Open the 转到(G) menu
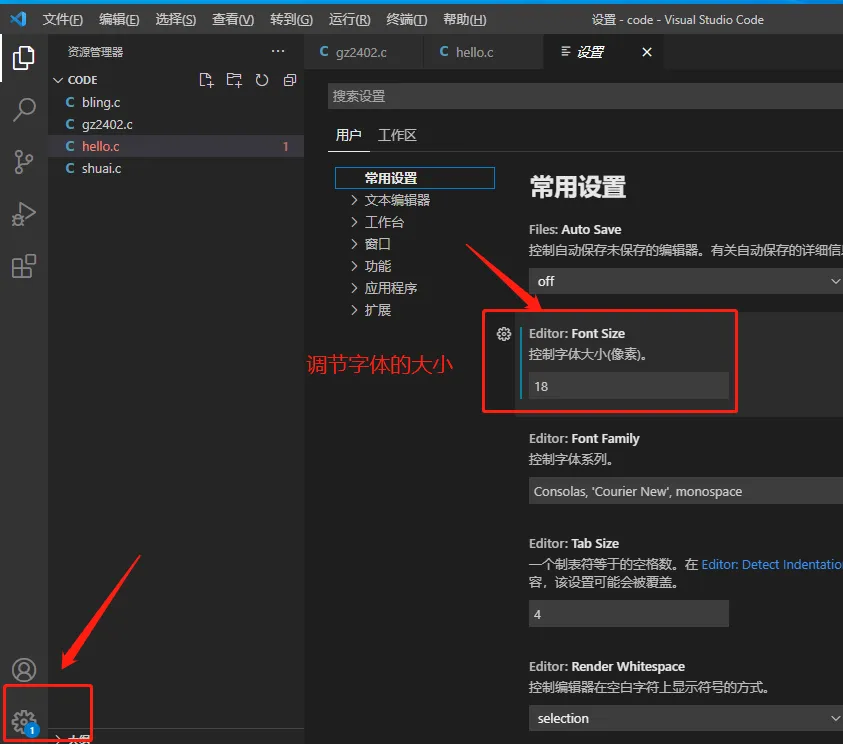Screen dimensions: 843x744 pyautogui.click(x=291, y=20)
